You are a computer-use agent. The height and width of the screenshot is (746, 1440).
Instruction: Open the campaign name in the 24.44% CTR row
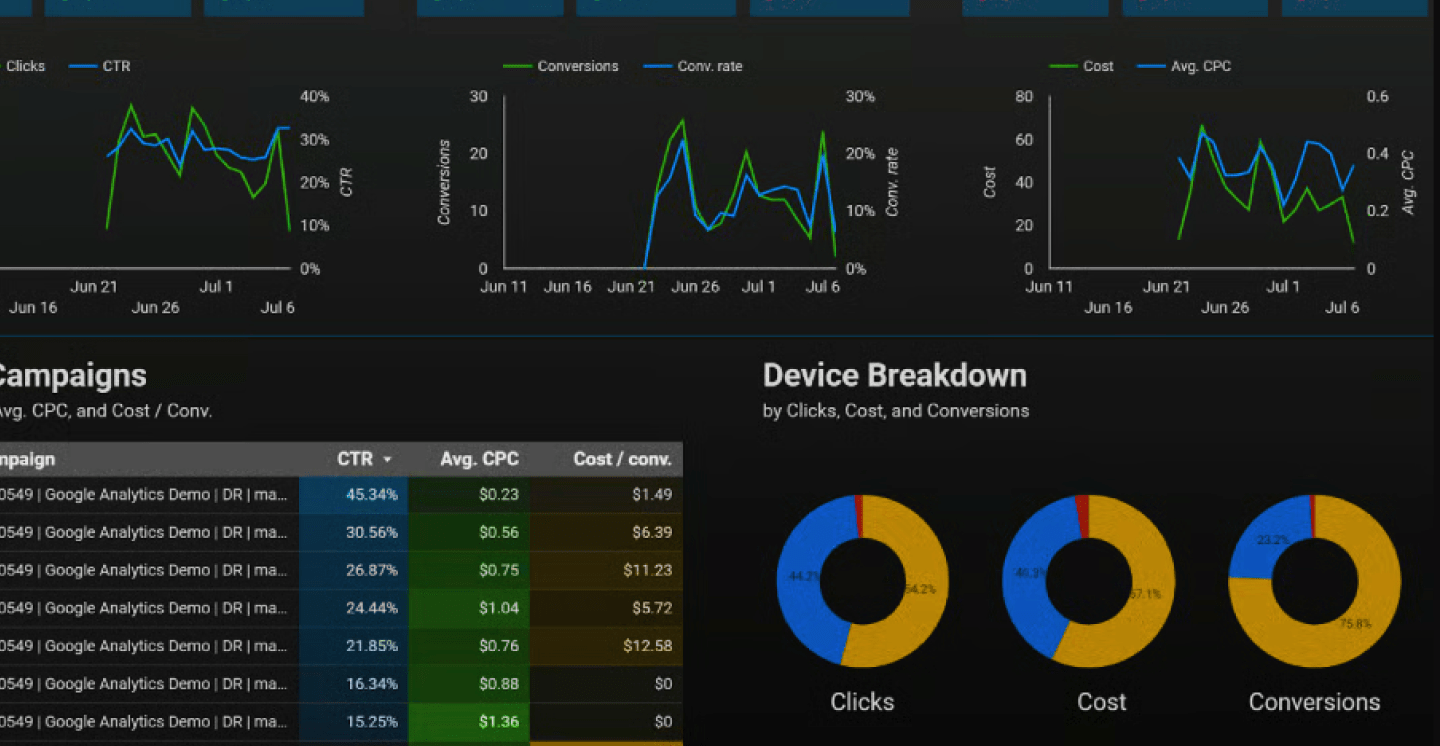click(x=144, y=608)
